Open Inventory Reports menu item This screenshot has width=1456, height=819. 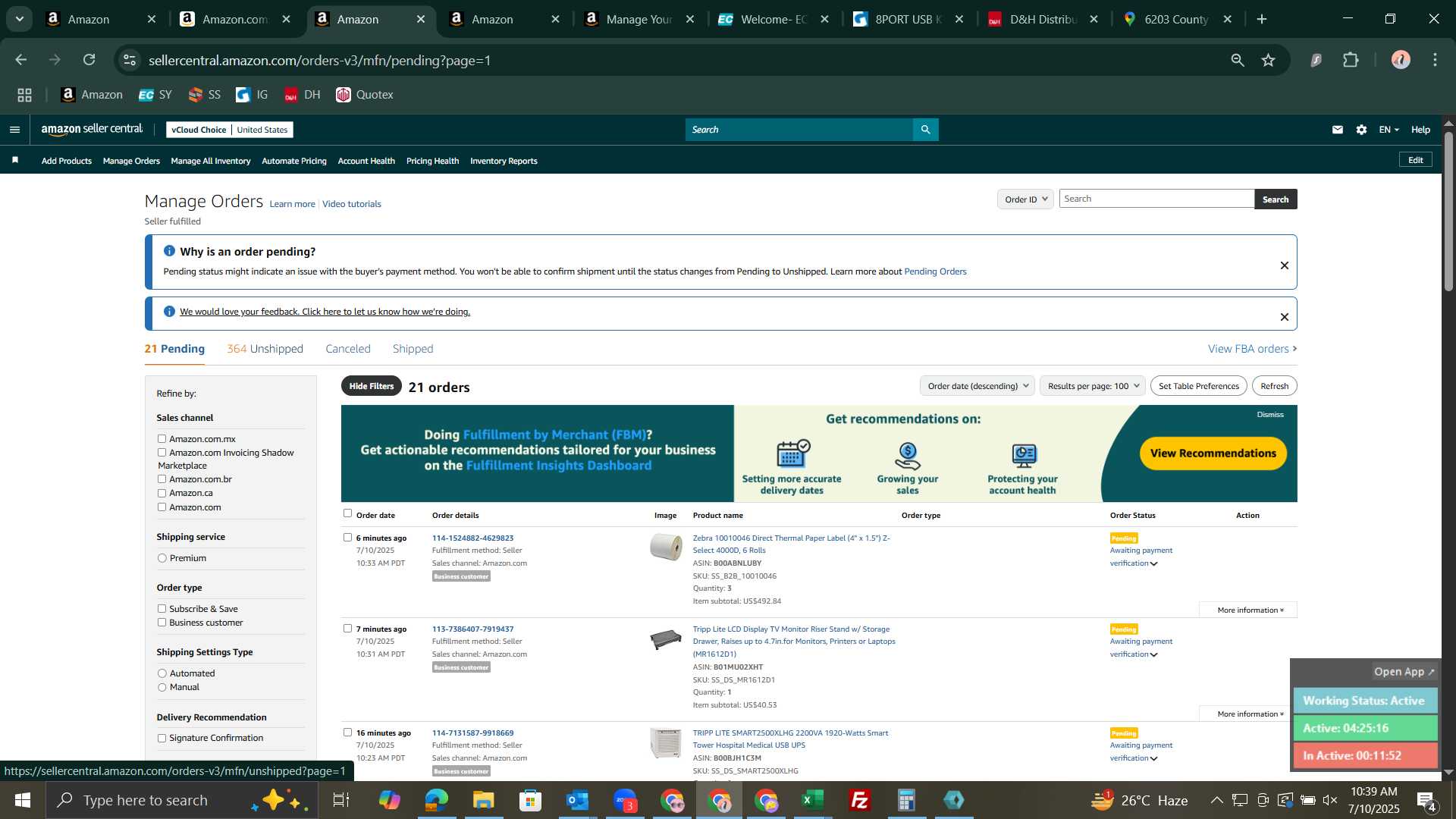(504, 161)
